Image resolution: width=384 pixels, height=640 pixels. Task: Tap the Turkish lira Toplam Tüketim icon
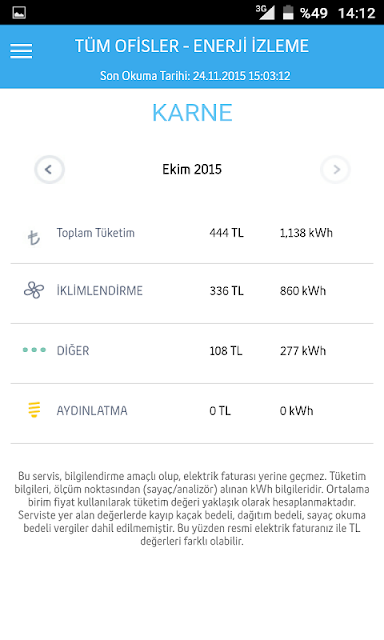[34, 237]
